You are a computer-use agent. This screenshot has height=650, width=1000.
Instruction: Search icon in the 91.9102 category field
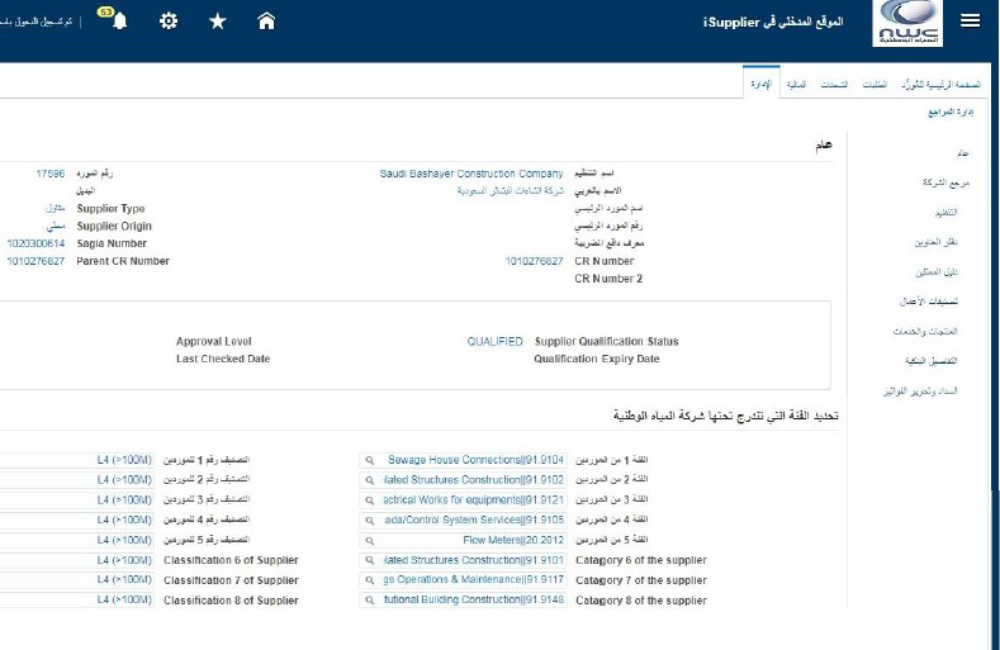coord(369,480)
